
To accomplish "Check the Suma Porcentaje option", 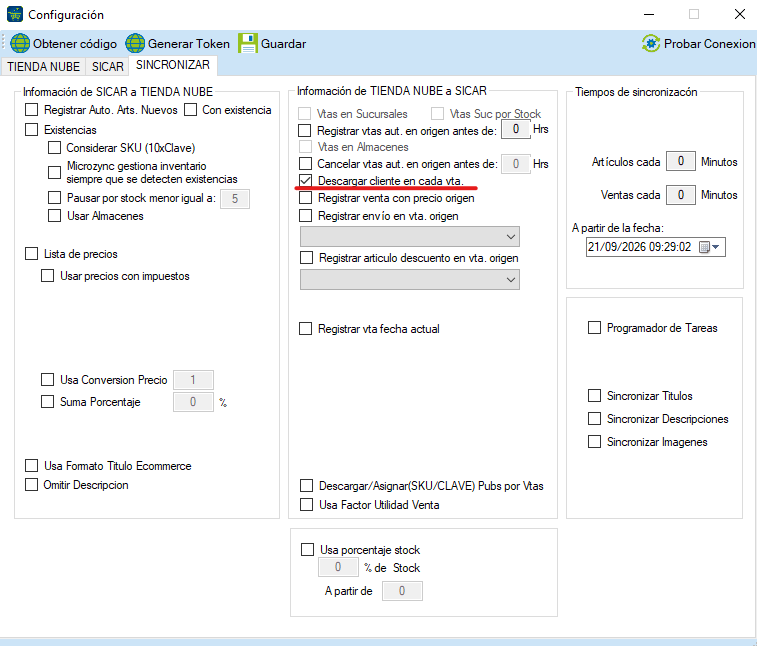I will (47, 402).
